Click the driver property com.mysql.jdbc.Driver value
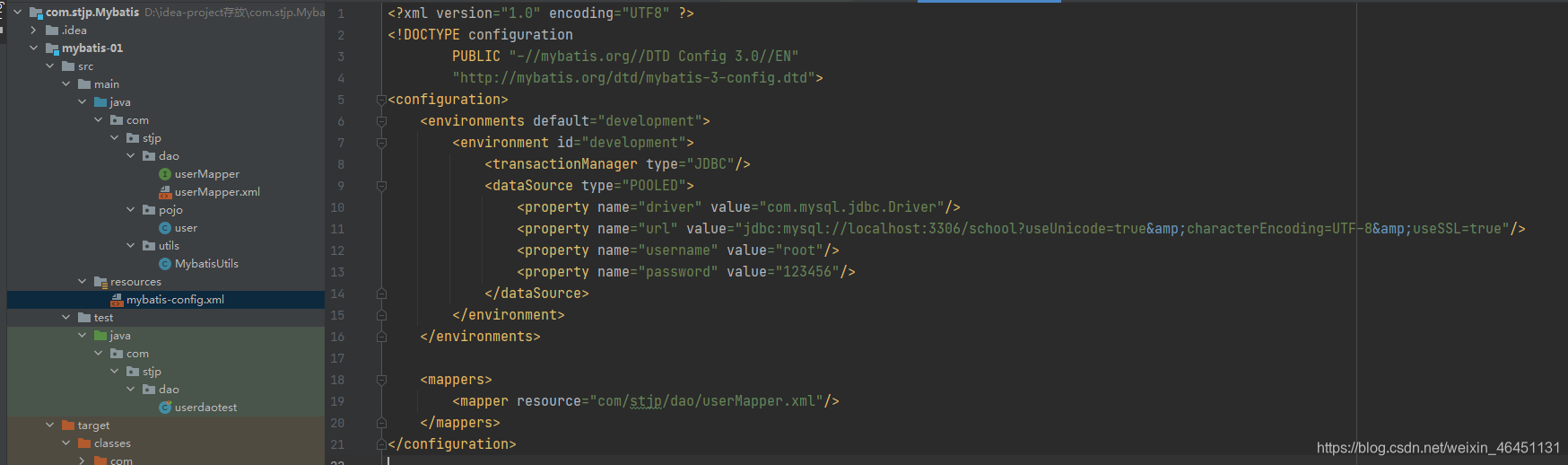The height and width of the screenshot is (465, 1568). tap(851, 207)
